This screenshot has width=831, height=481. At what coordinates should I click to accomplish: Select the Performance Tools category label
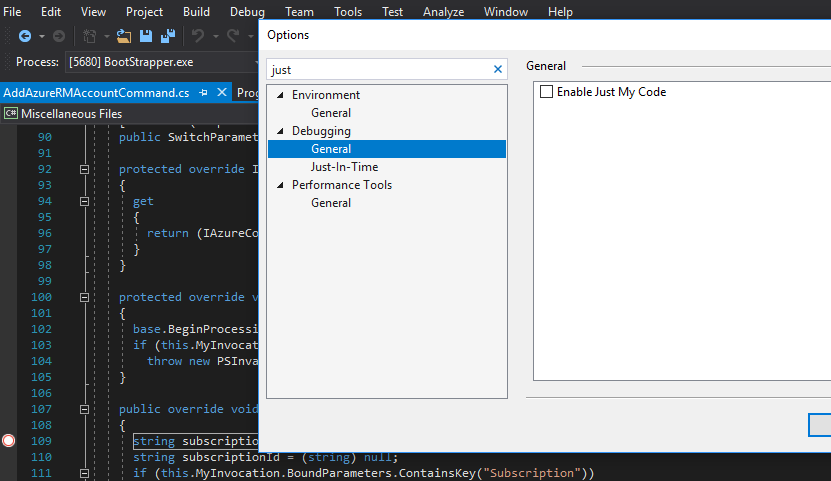pos(342,185)
